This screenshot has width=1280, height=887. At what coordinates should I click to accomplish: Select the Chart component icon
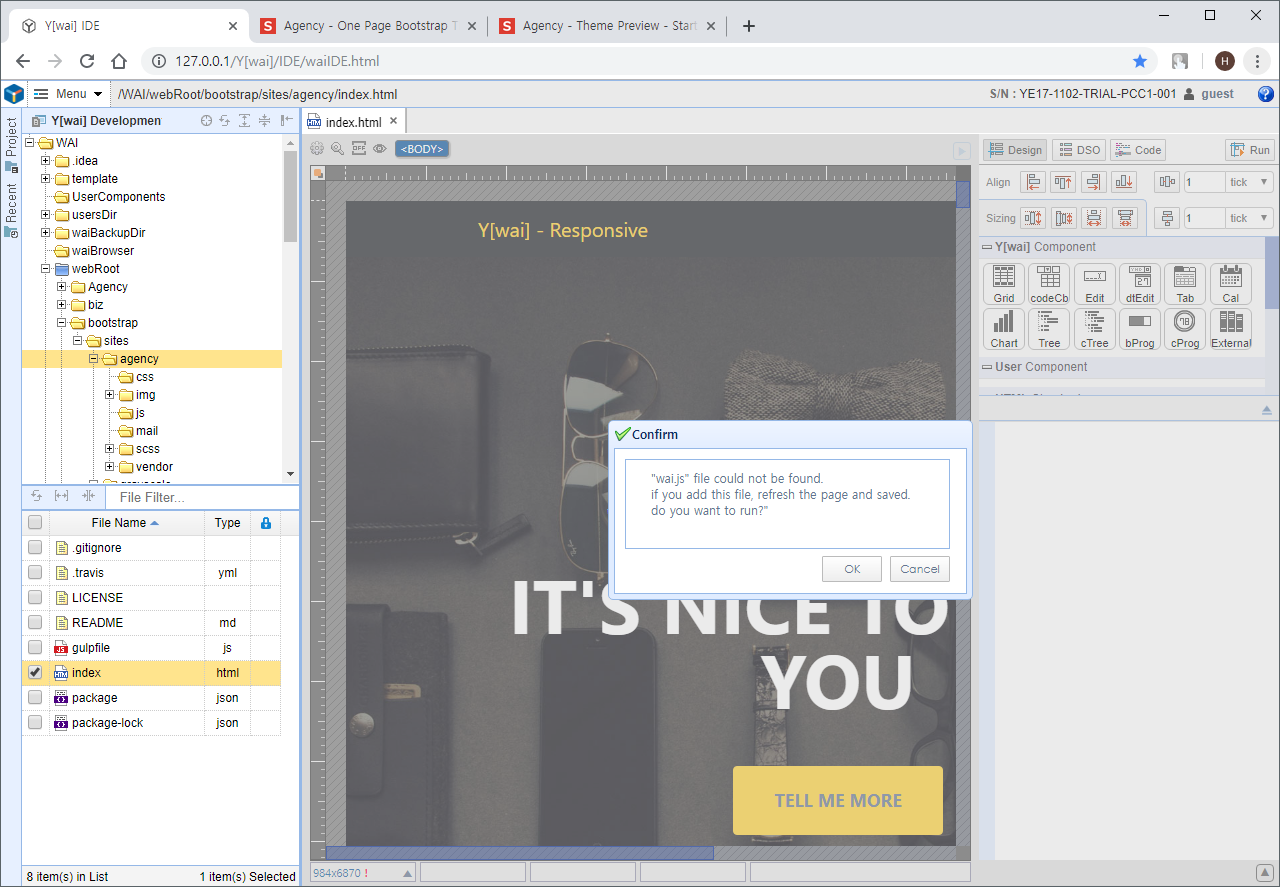pos(1004,329)
